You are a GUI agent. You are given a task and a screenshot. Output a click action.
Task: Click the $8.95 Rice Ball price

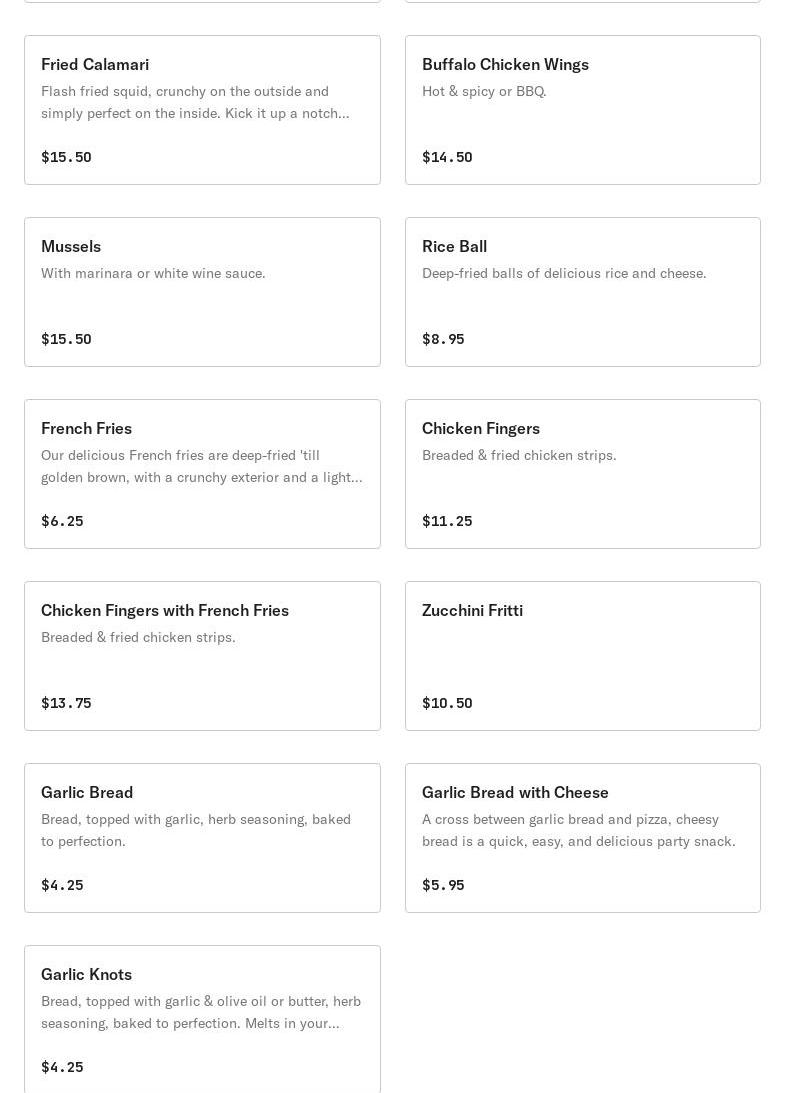443,339
